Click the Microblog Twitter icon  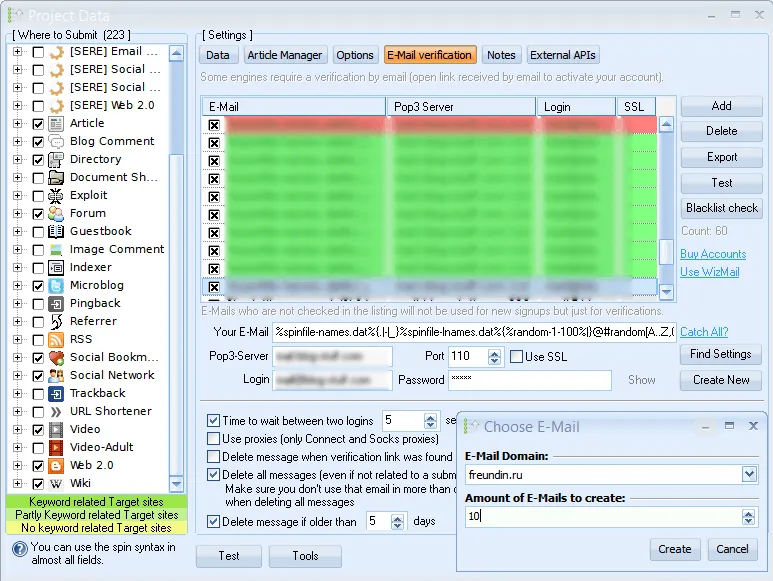pos(57,285)
